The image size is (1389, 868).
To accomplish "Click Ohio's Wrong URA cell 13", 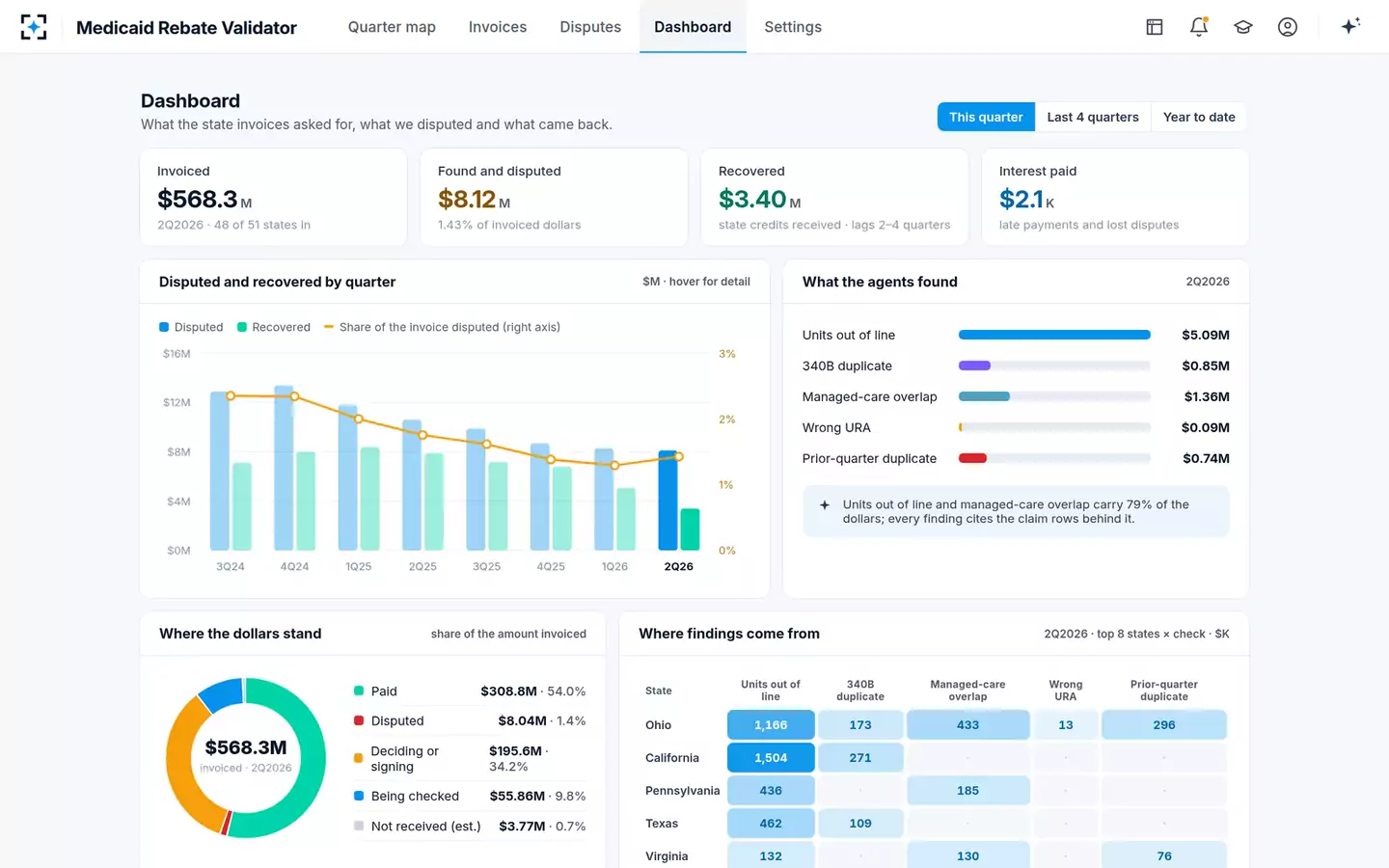I will tap(1066, 724).
